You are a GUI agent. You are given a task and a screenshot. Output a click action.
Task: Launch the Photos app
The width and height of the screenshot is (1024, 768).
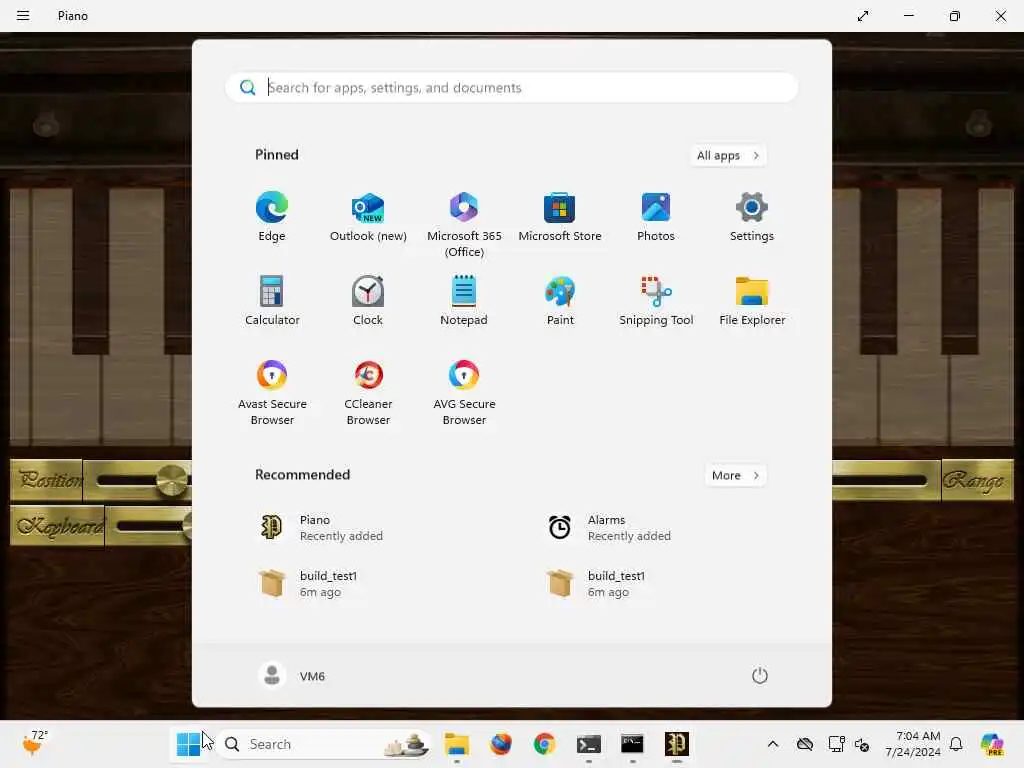pyautogui.click(x=656, y=217)
